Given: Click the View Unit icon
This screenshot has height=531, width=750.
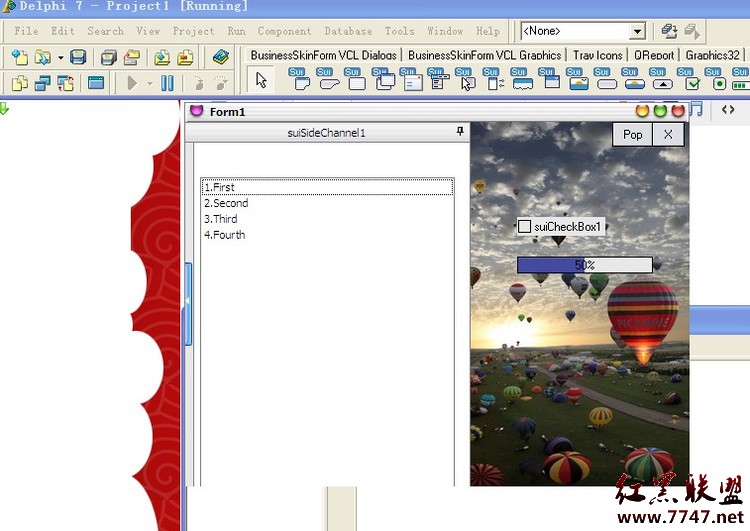Looking at the screenshot, I should click(x=20, y=83).
